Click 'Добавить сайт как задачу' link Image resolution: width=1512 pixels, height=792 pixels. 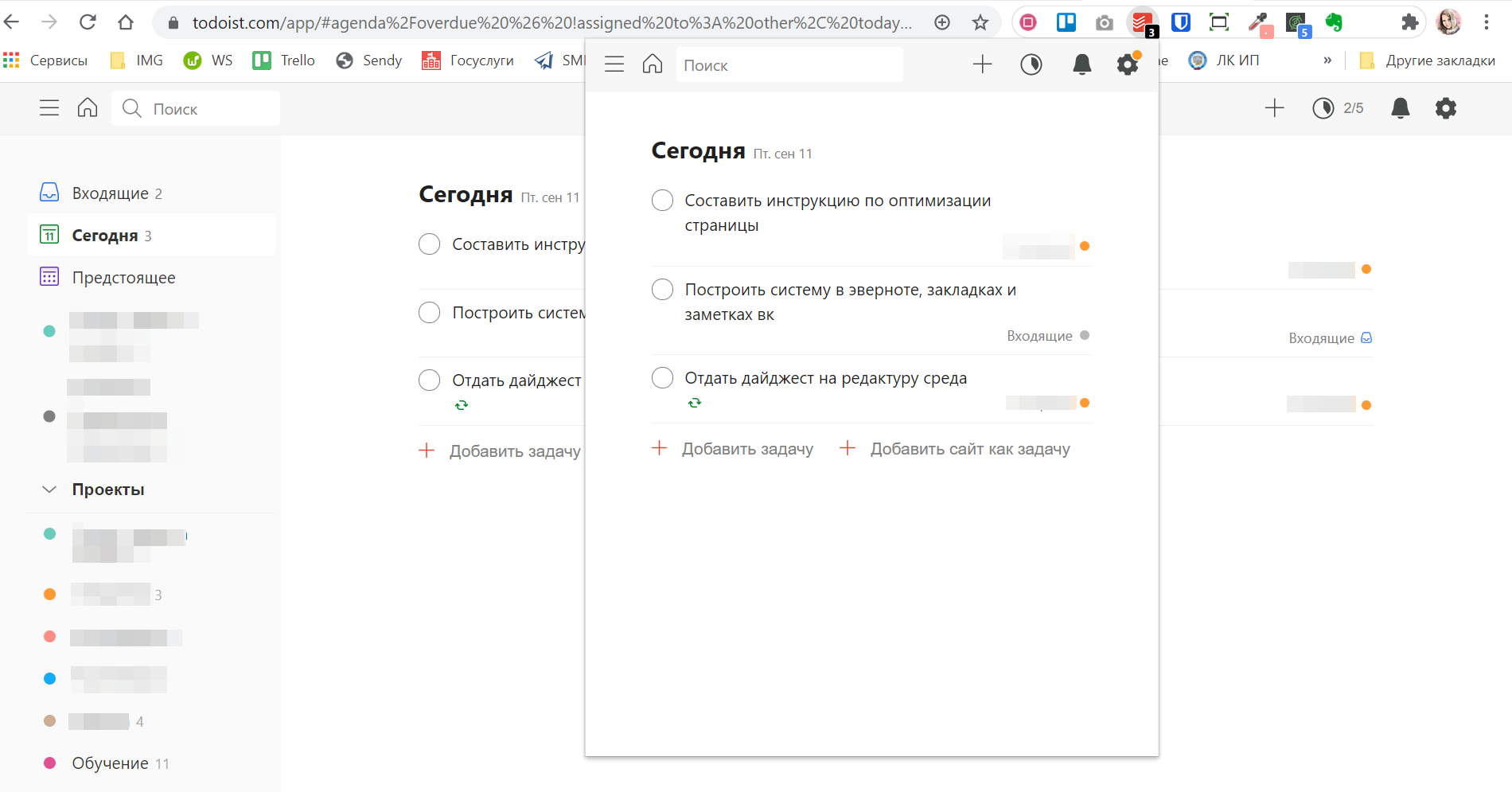point(969,449)
